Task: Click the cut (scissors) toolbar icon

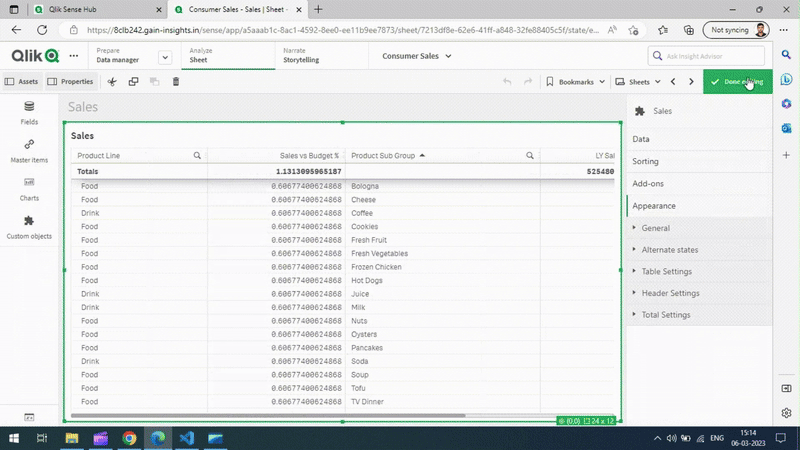Action: coord(112,82)
